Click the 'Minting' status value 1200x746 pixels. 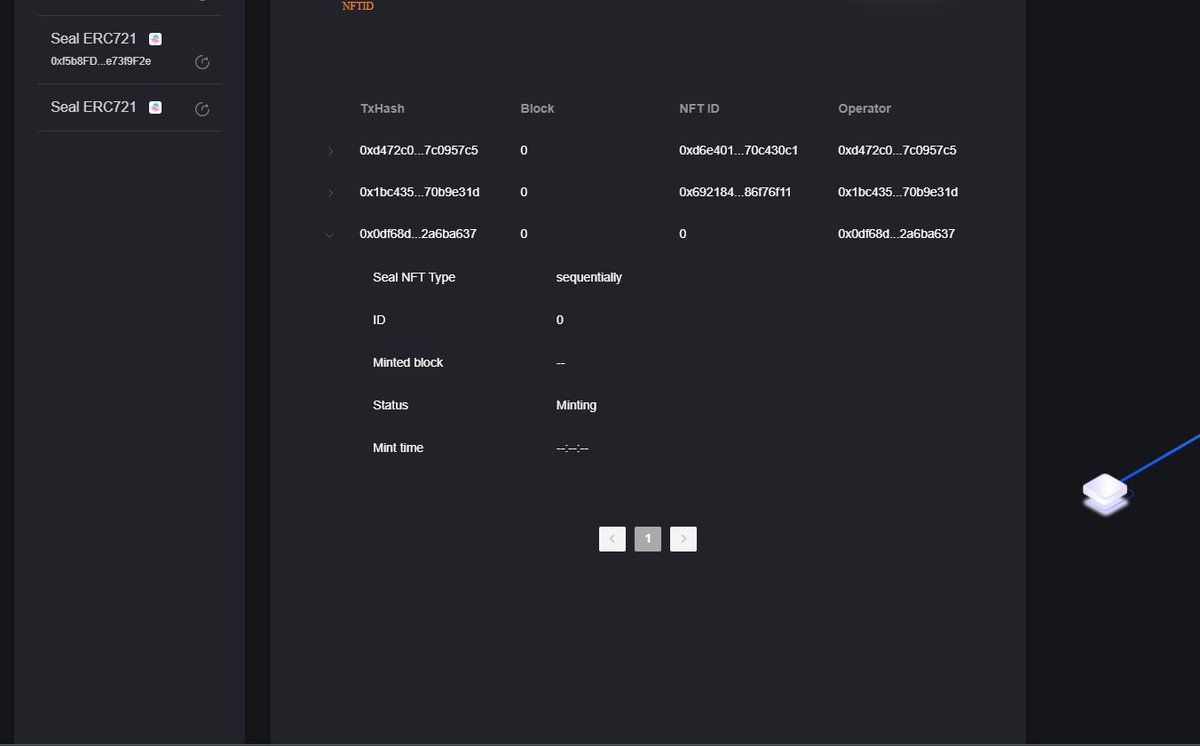pos(576,406)
